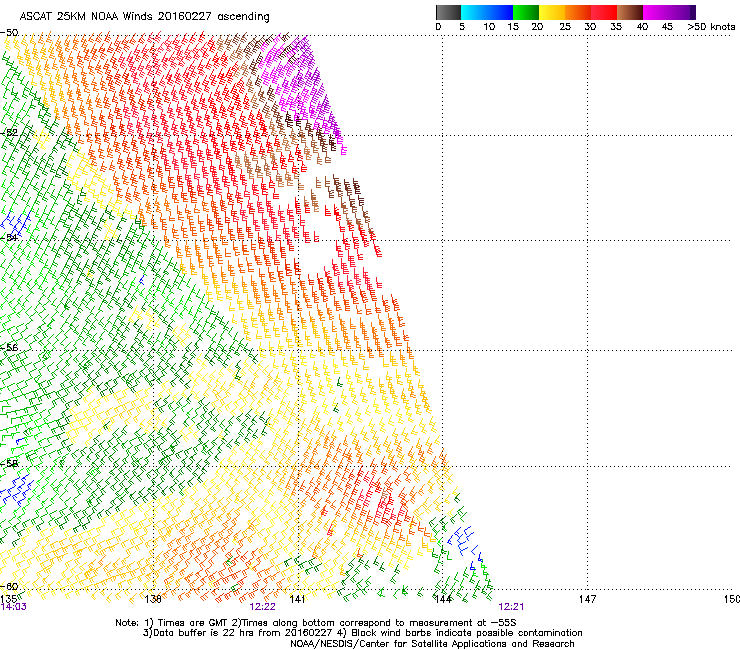Screen dimensions: 740x650
Task: Click the '35' tick on the knots legend
Action: (616, 27)
